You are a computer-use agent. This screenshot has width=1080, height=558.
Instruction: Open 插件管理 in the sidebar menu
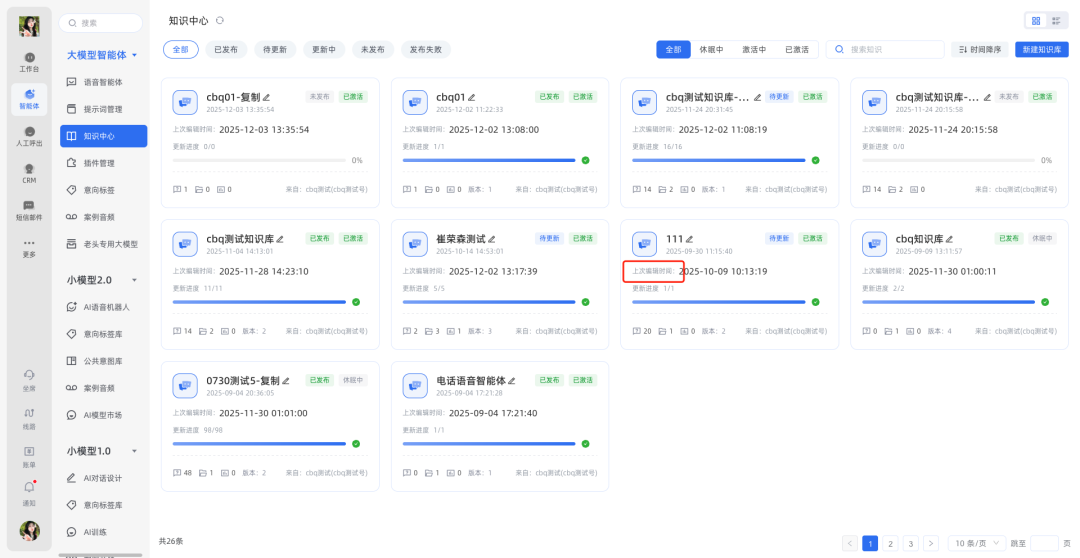(x=98, y=163)
